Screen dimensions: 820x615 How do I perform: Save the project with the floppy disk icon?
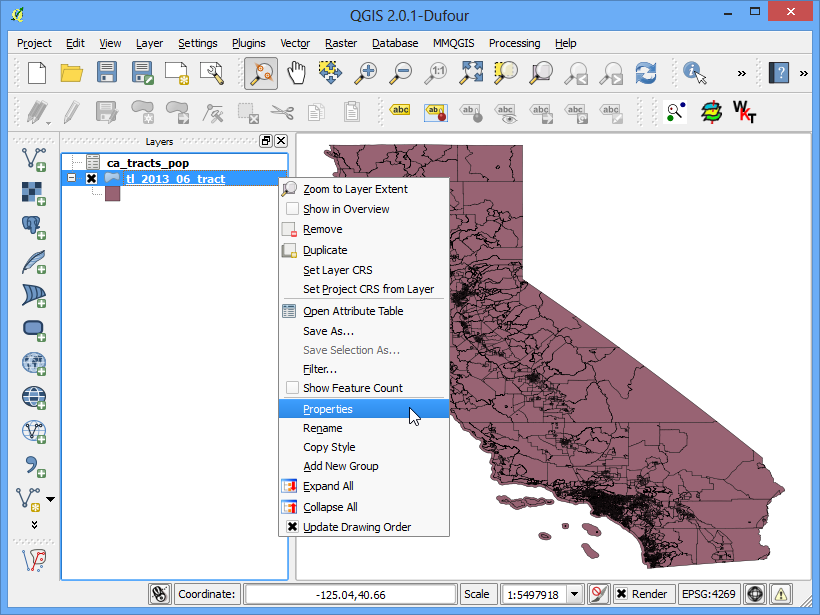107,73
